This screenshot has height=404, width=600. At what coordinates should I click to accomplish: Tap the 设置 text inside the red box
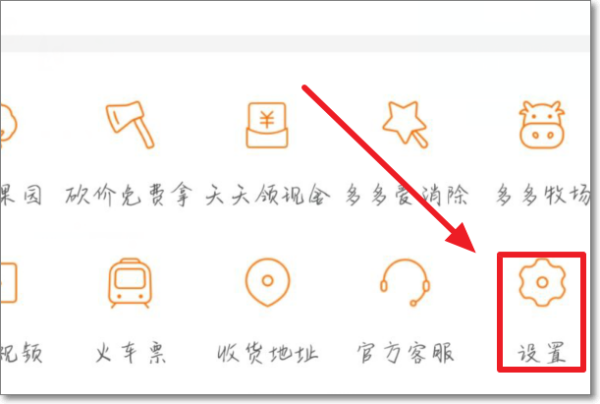click(541, 353)
